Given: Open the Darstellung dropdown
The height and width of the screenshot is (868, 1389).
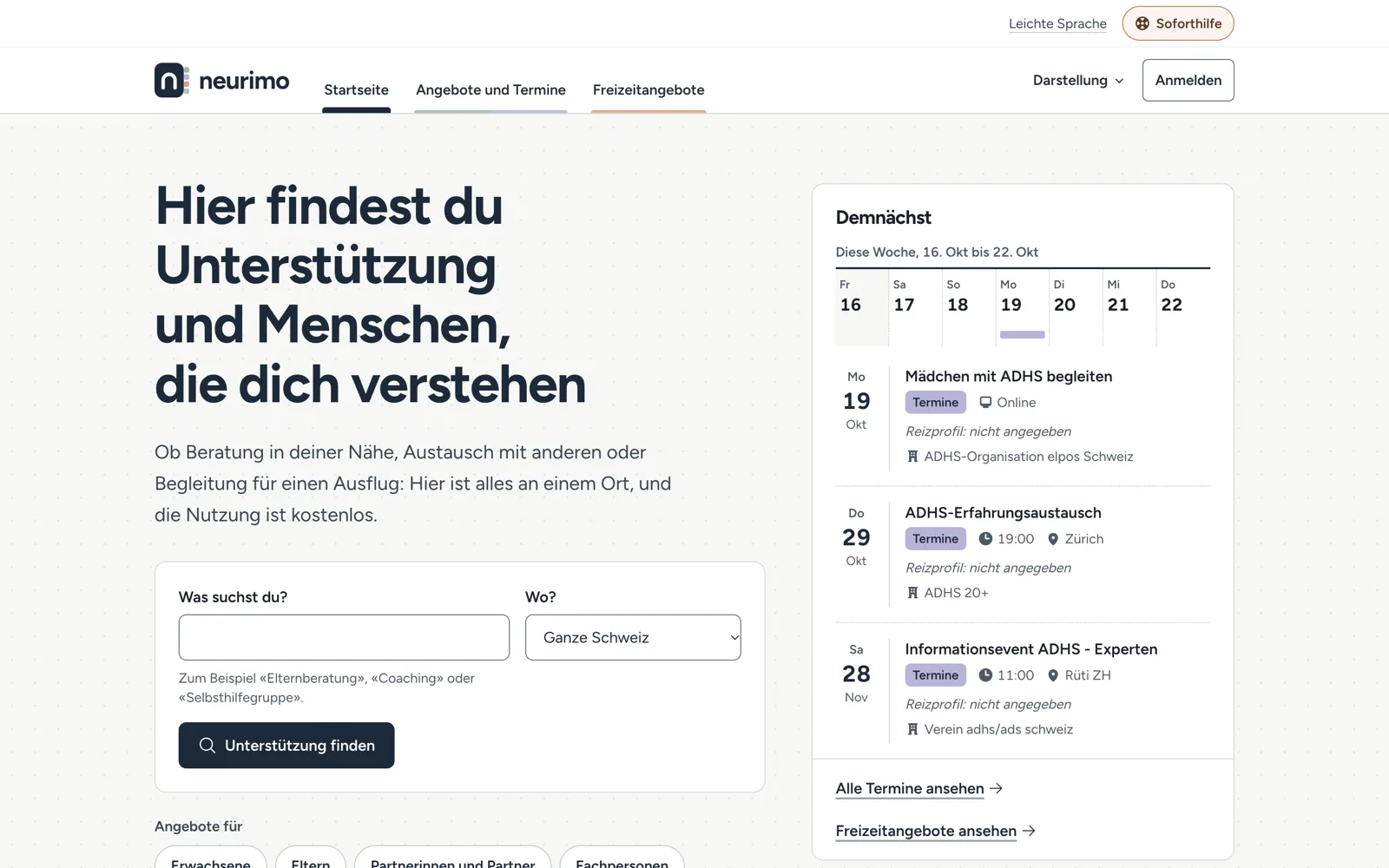Looking at the screenshot, I should tap(1078, 80).
